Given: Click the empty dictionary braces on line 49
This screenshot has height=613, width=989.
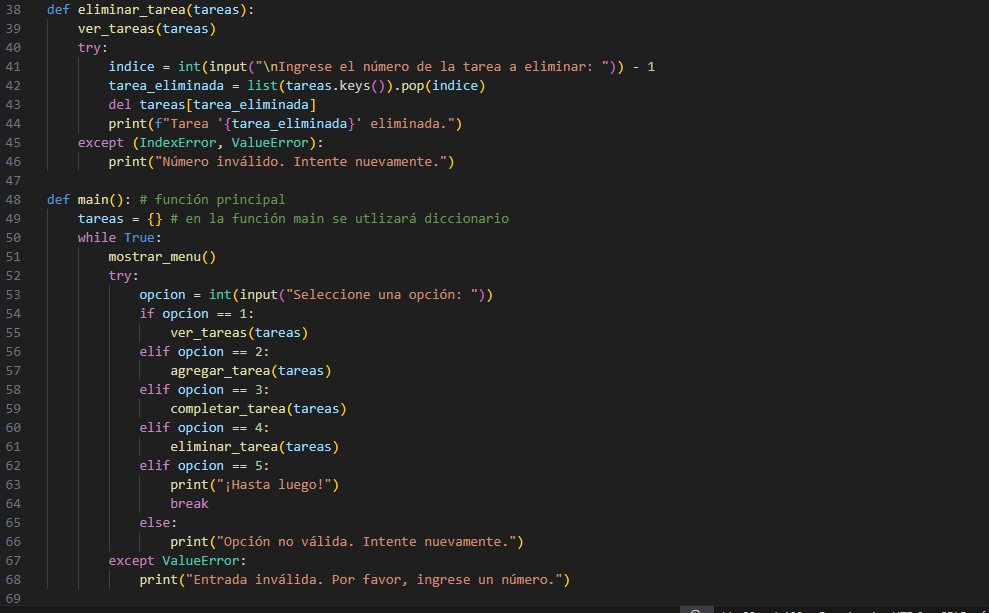Looking at the screenshot, I should coord(154,218).
